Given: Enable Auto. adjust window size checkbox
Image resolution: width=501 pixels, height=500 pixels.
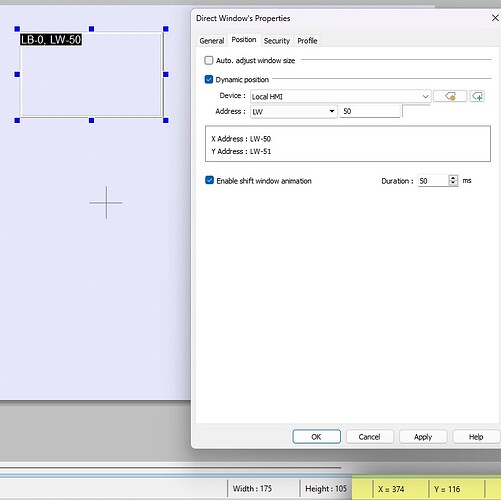Looking at the screenshot, I should click(x=209, y=60).
